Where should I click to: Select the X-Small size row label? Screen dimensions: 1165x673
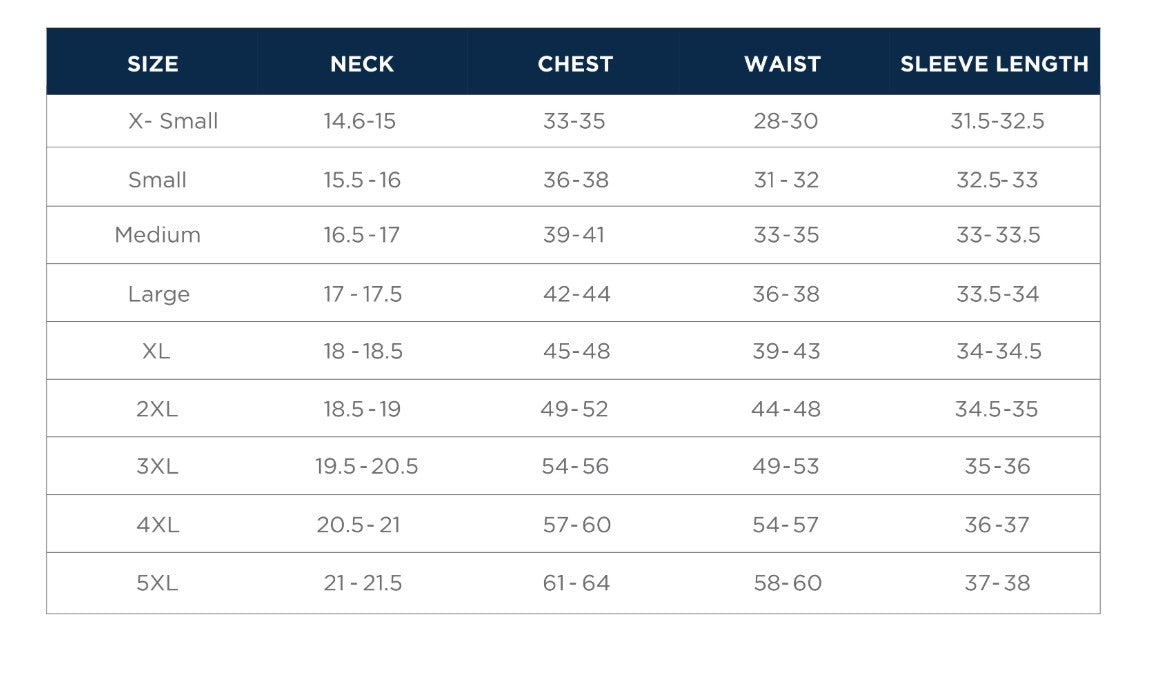pyautogui.click(x=173, y=121)
